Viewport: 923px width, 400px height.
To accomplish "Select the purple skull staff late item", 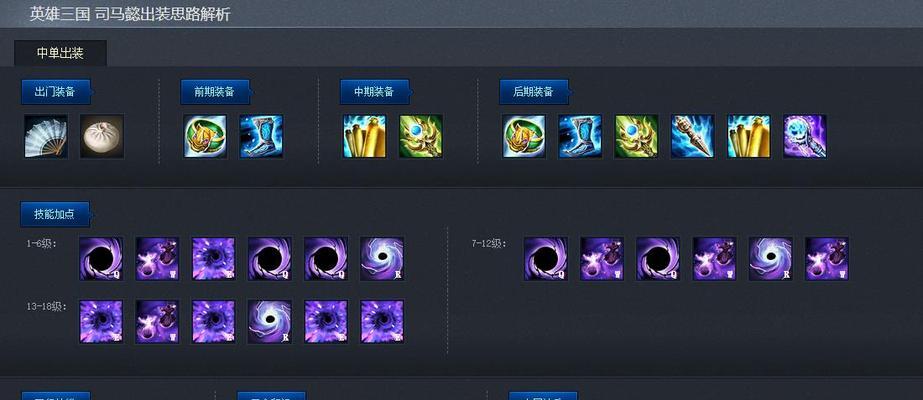I will (805, 136).
